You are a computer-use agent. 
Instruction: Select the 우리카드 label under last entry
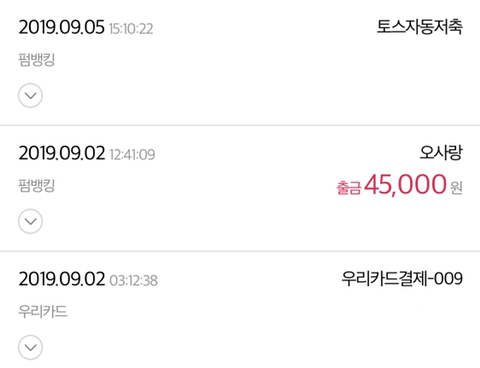click(x=43, y=312)
